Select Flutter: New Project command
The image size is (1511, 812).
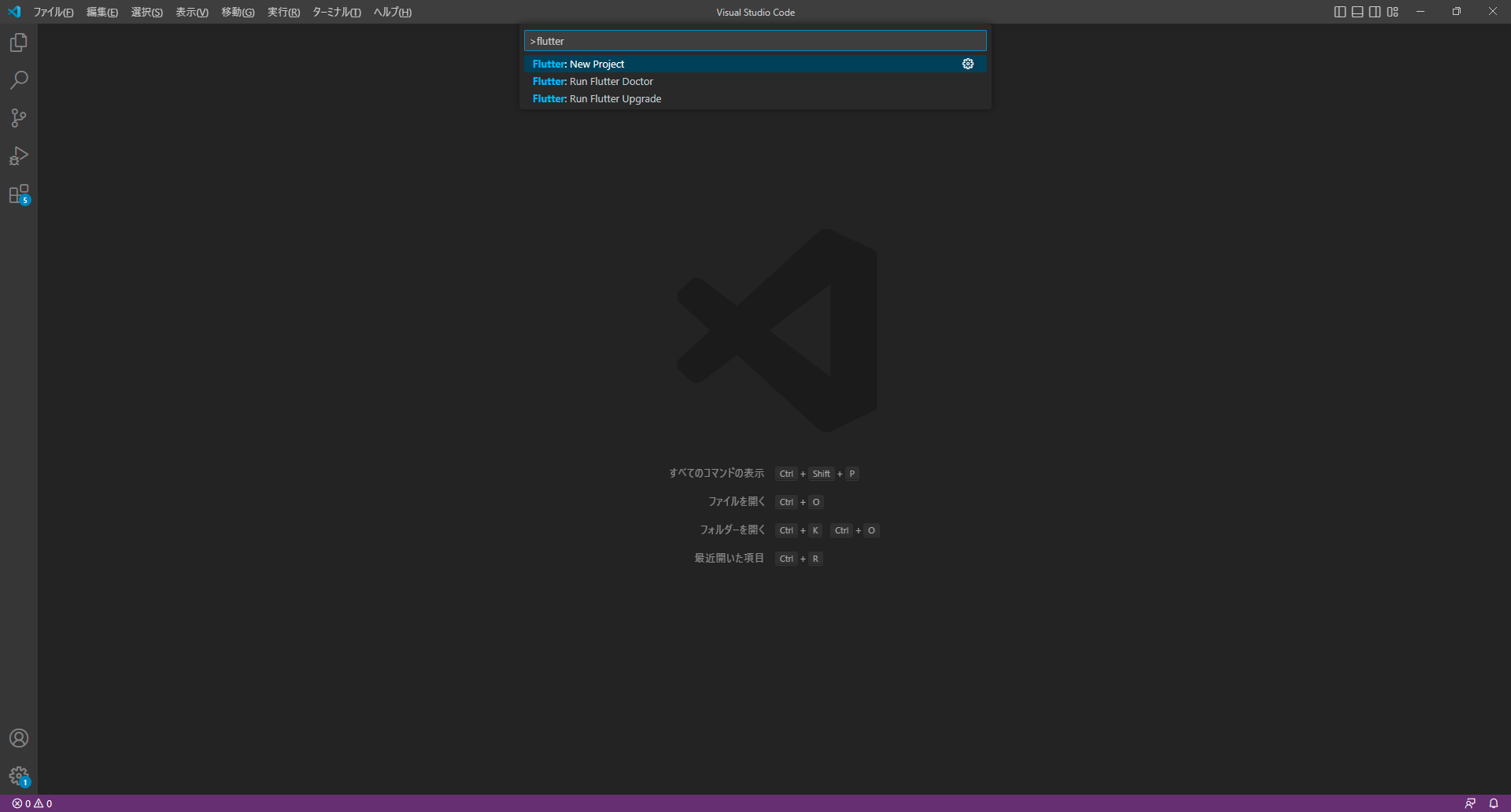tap(755, 64)
